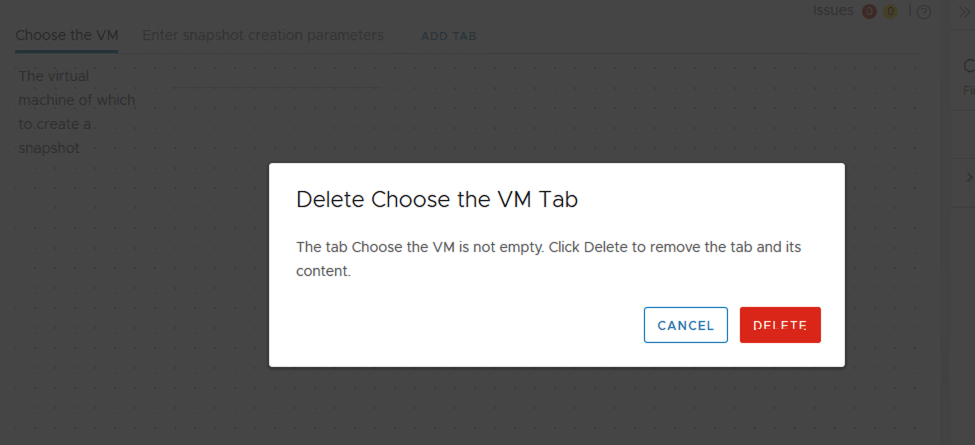
Task: Click the right panel heading starting with C
Action: point(968,66)
